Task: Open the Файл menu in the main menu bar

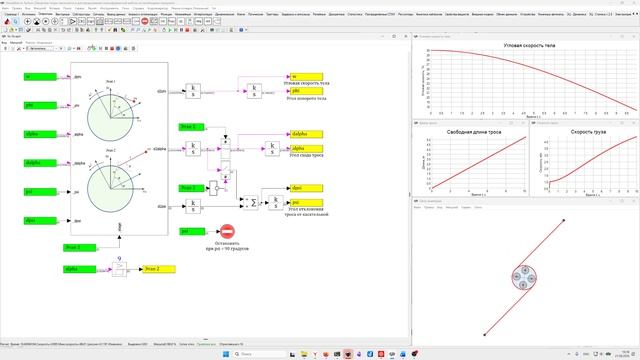Action: [x=5, y=8]
